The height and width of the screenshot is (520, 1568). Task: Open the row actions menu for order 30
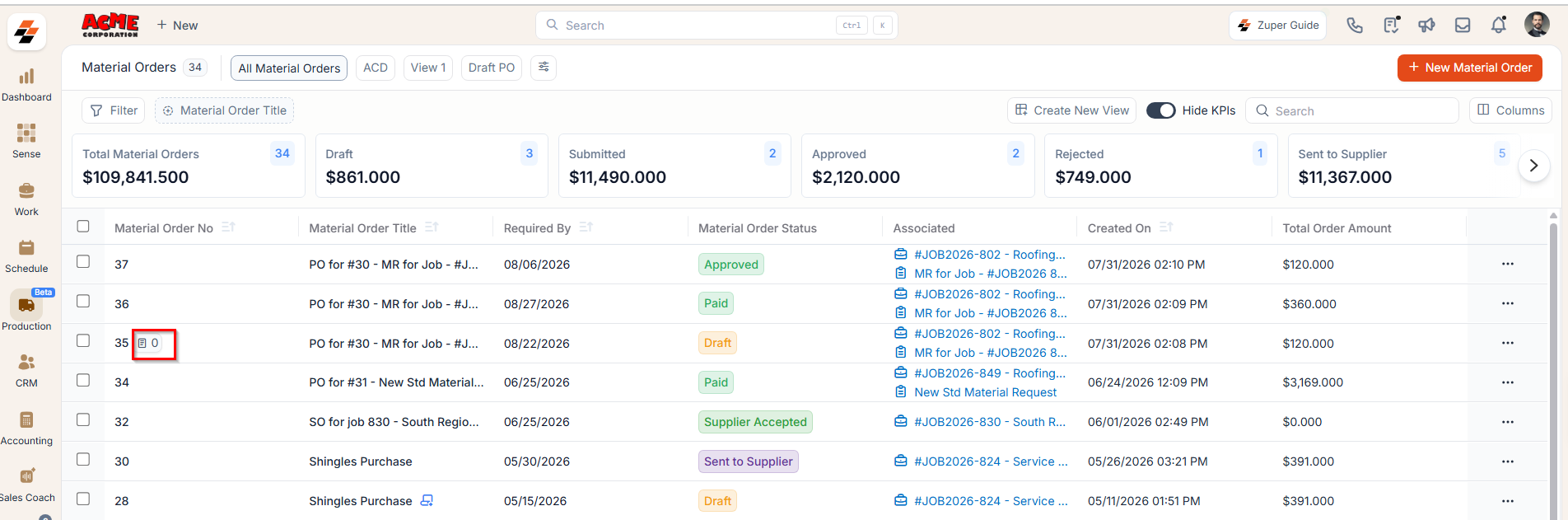tap(1508, 461)
